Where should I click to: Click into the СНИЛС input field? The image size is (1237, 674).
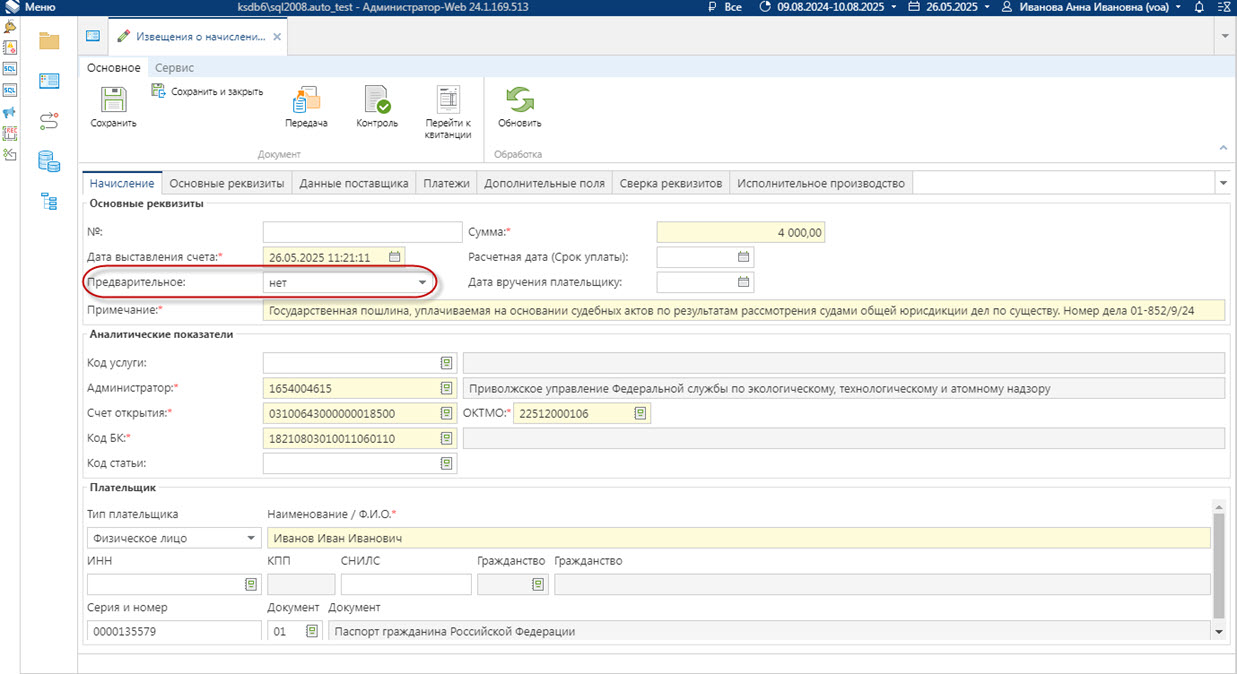pyautogui.click(x=405, y=585)
